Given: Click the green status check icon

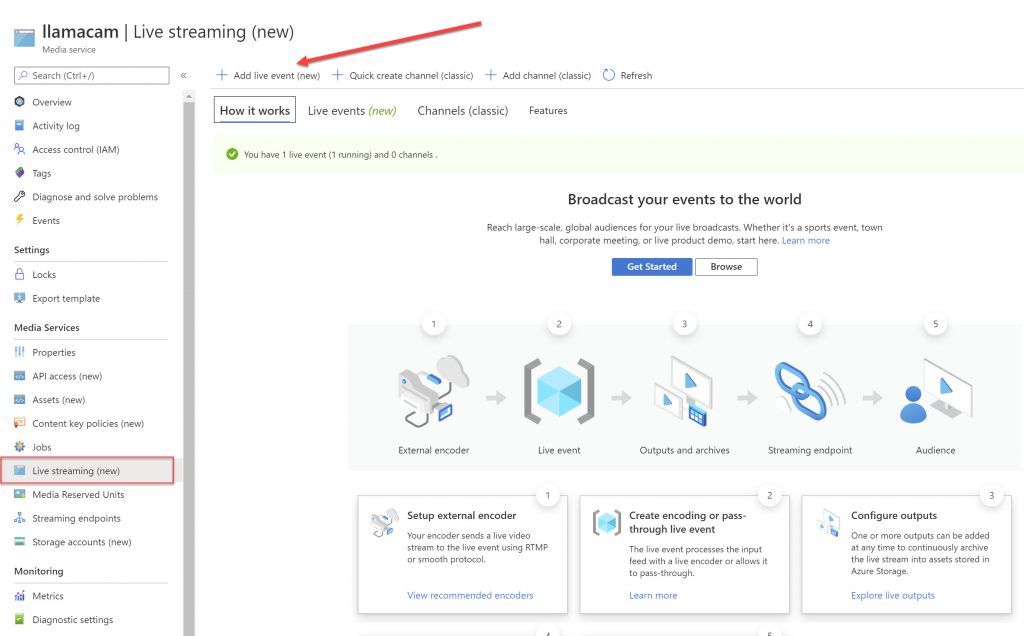Looking at the screenshot, I should pyautogui.click(x=232, y=154).
